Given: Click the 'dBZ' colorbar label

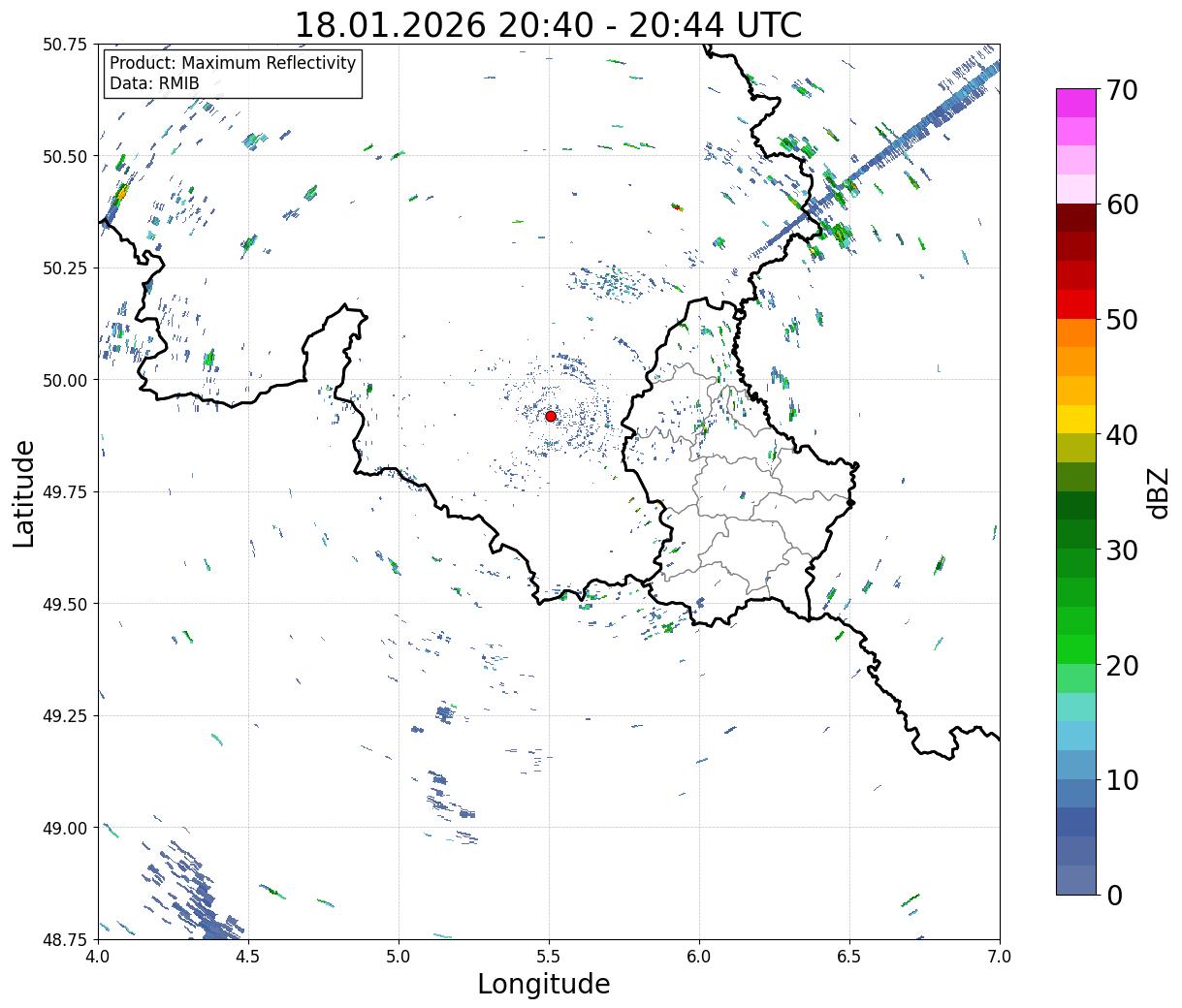Looking at the screenshot, I should tap(1158, 492).
